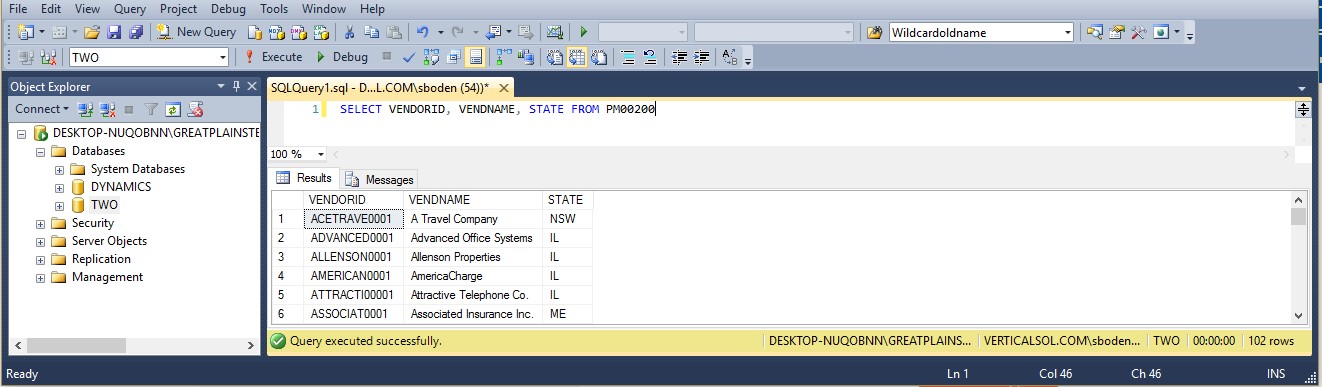Click the green Start debugging arrow
This screenshot has height=387, width=1322.
pyautogui.click(x=584, y=32)
